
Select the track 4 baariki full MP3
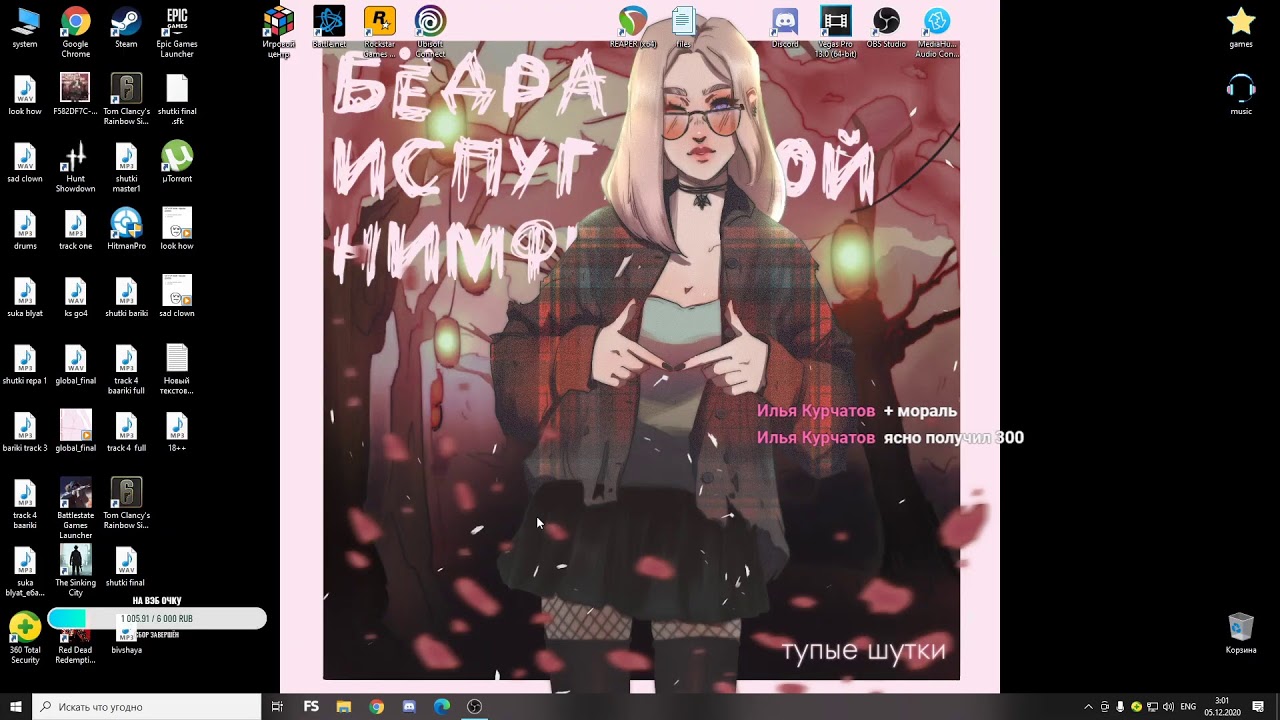click(126, 369)
